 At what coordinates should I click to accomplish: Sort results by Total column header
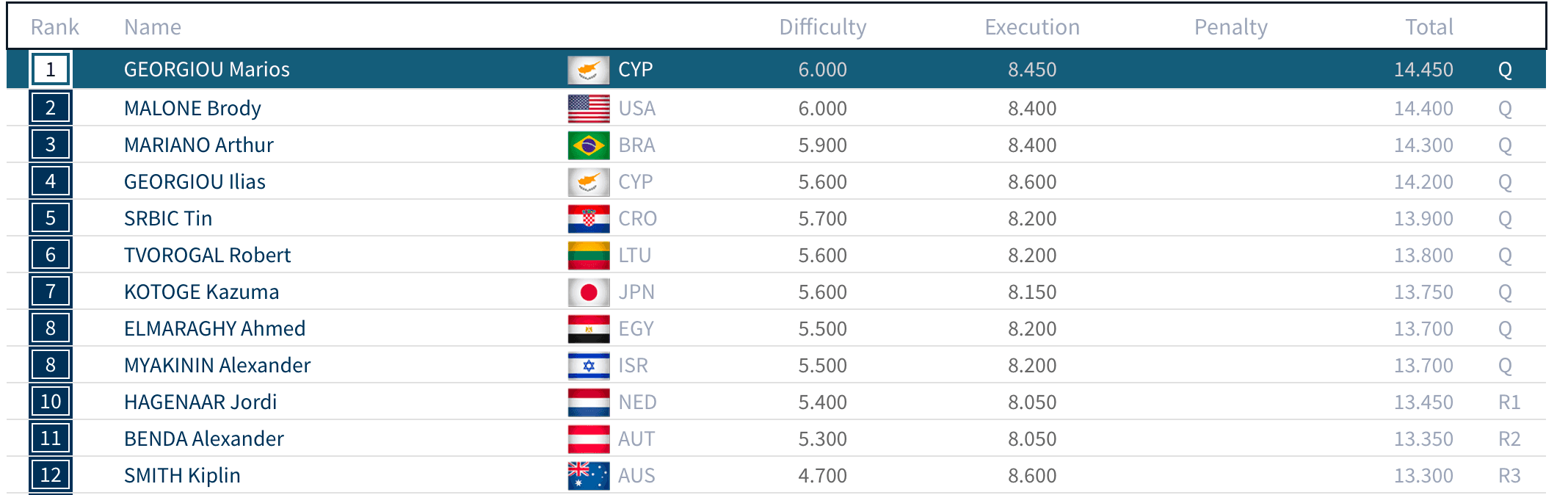point(1429,27)
